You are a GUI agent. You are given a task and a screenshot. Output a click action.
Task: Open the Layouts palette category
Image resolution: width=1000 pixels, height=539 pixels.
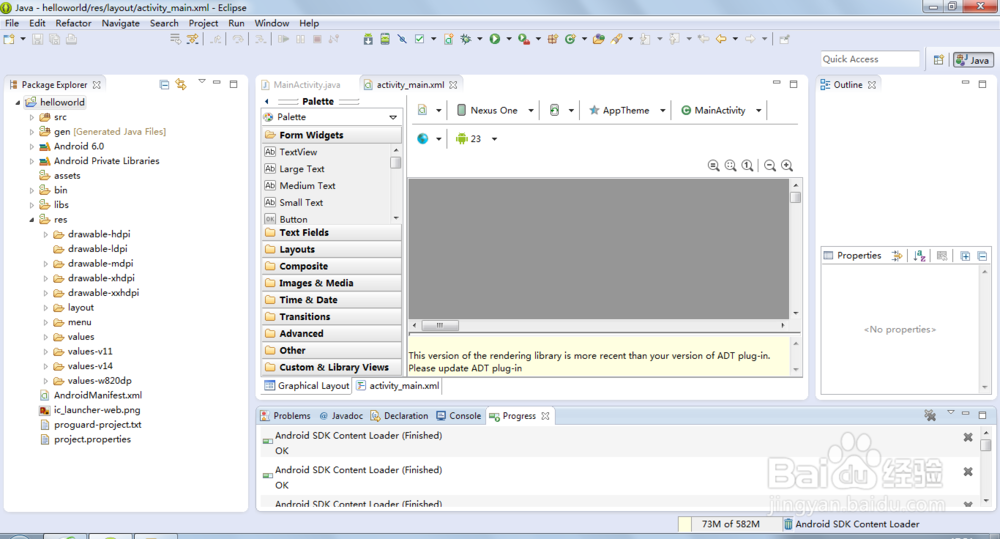pyautogui.click(x=332, y=249)
